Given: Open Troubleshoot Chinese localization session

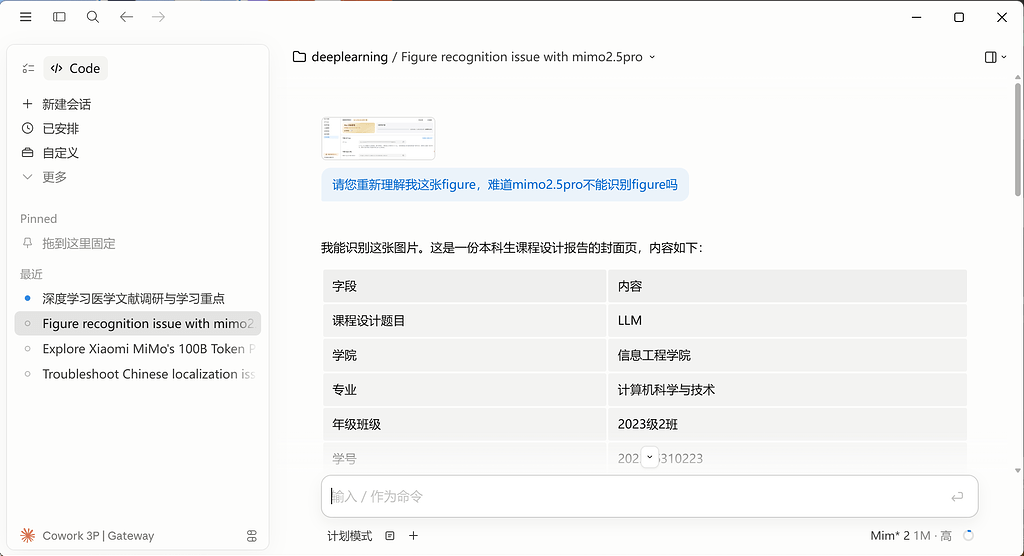Looking at the screenshot, I should pyautogui.click(x=138, y=374).
